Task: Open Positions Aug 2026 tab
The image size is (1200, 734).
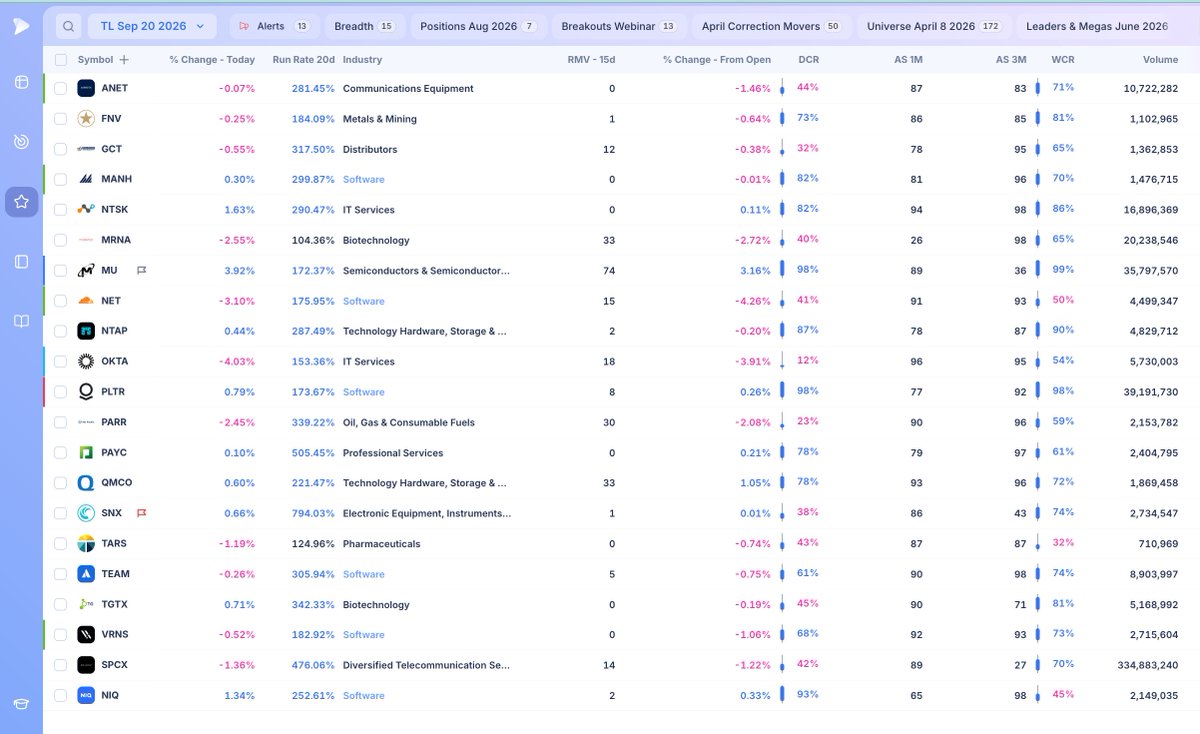Action: coord(477,26)
